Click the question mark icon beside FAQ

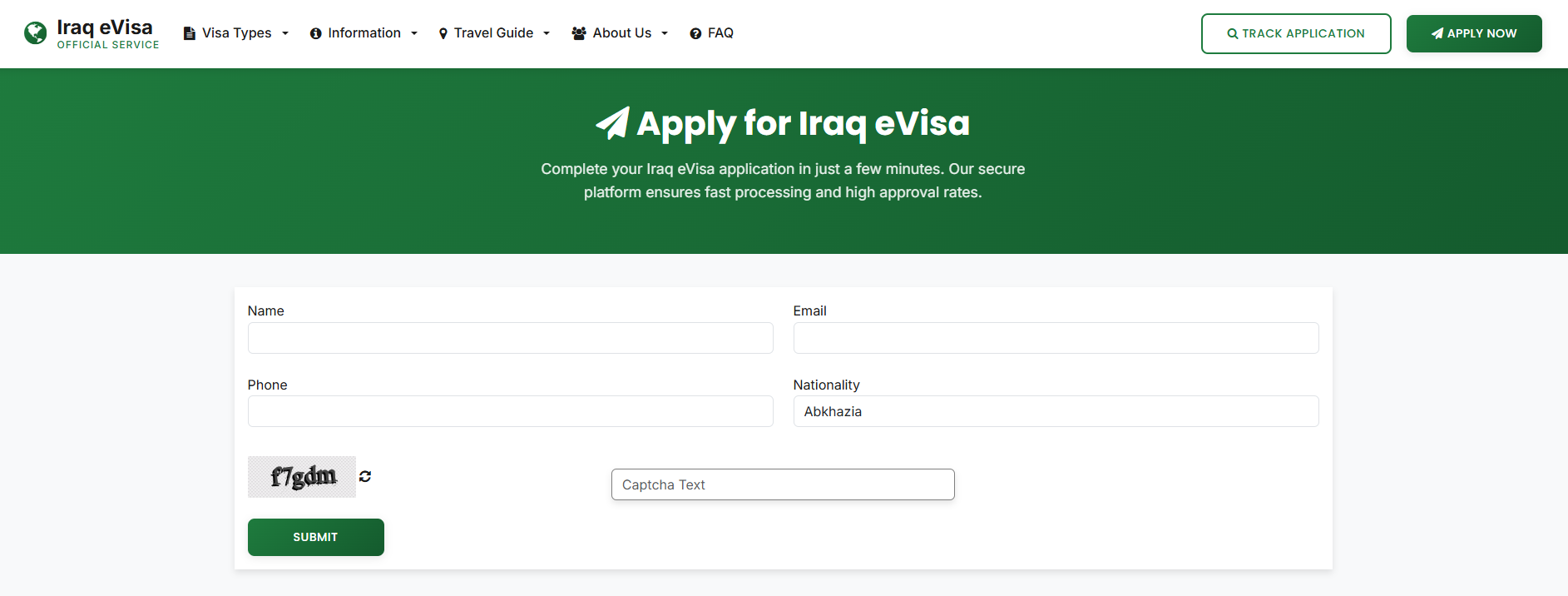pyautogui.click(x=695, y=33)
